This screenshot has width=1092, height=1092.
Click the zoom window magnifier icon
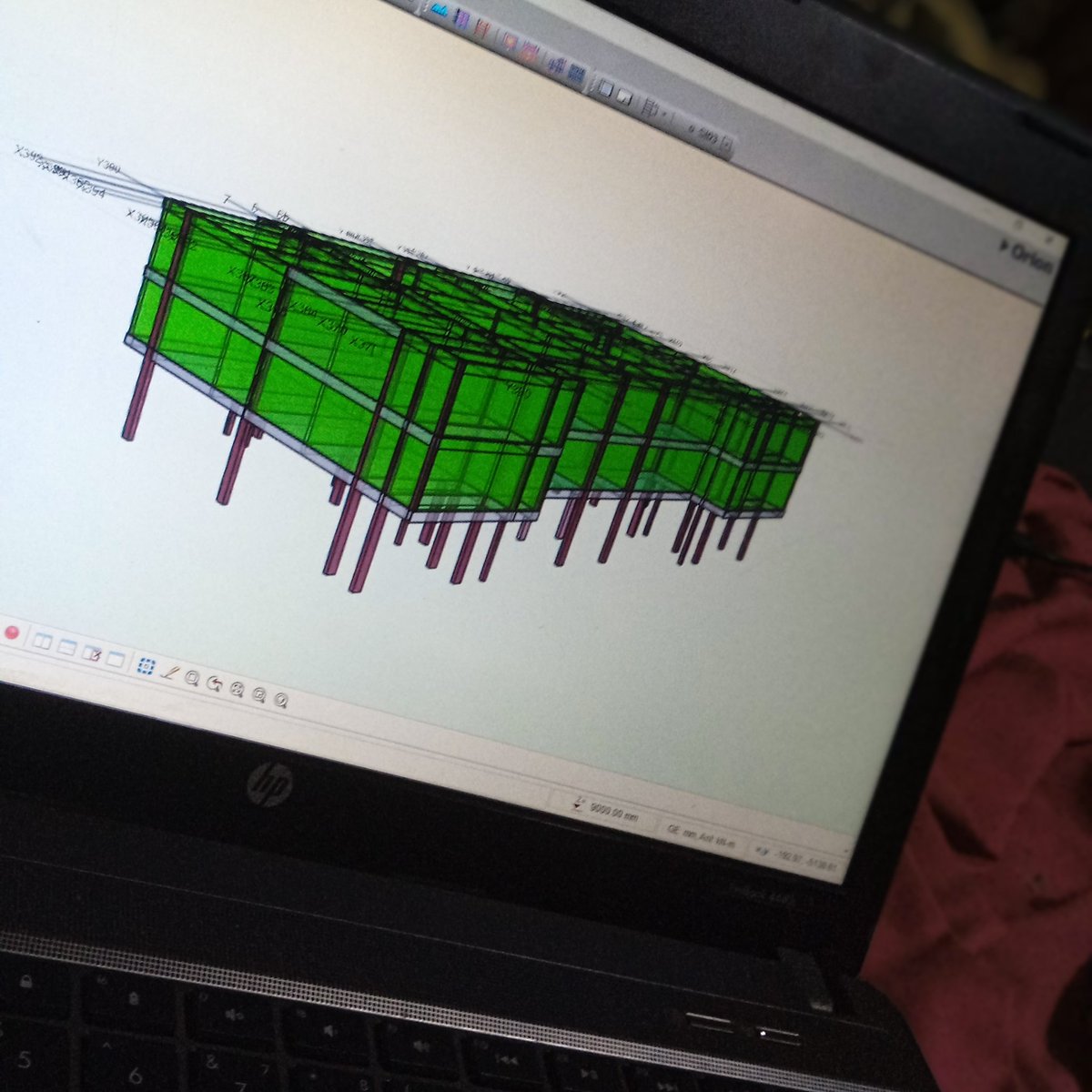(x=192, y=678)
